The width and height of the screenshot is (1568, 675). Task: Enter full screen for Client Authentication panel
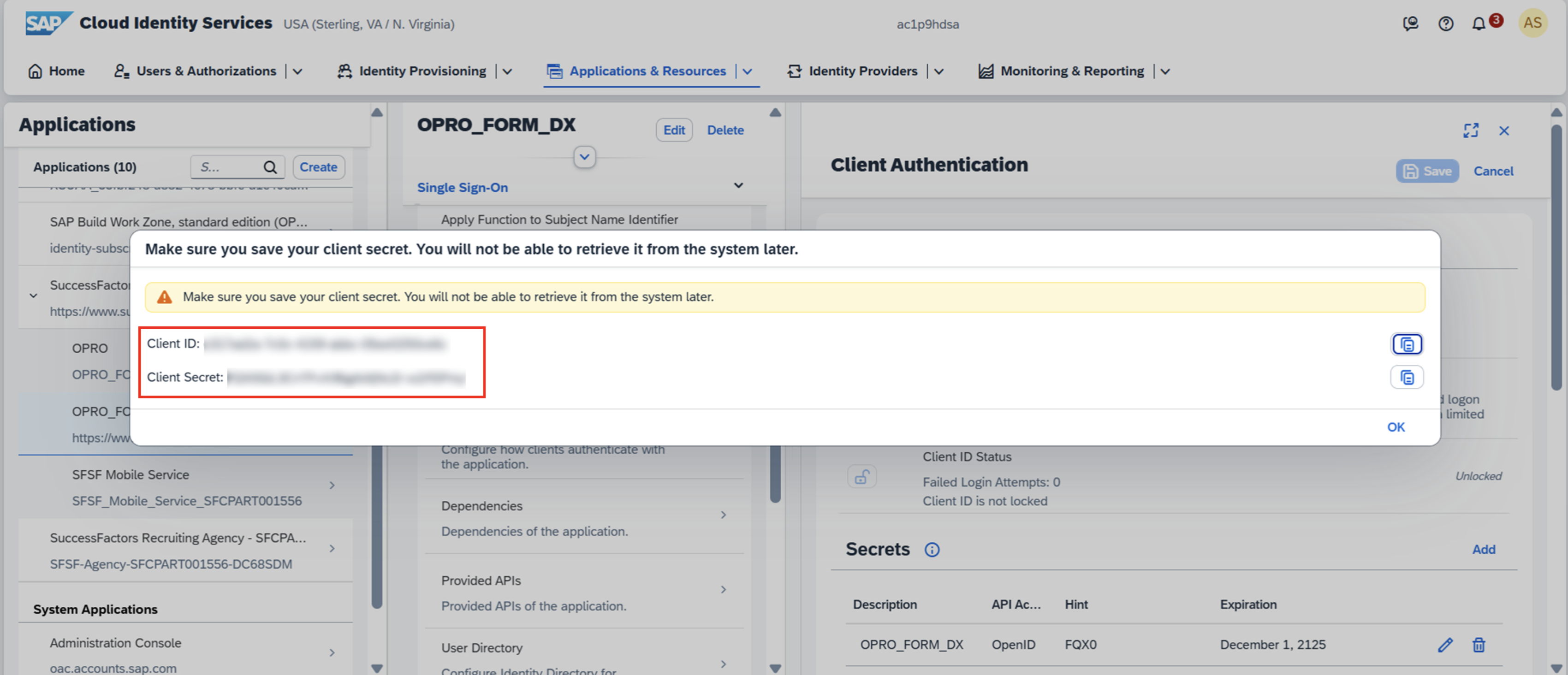coord(1471,130)
